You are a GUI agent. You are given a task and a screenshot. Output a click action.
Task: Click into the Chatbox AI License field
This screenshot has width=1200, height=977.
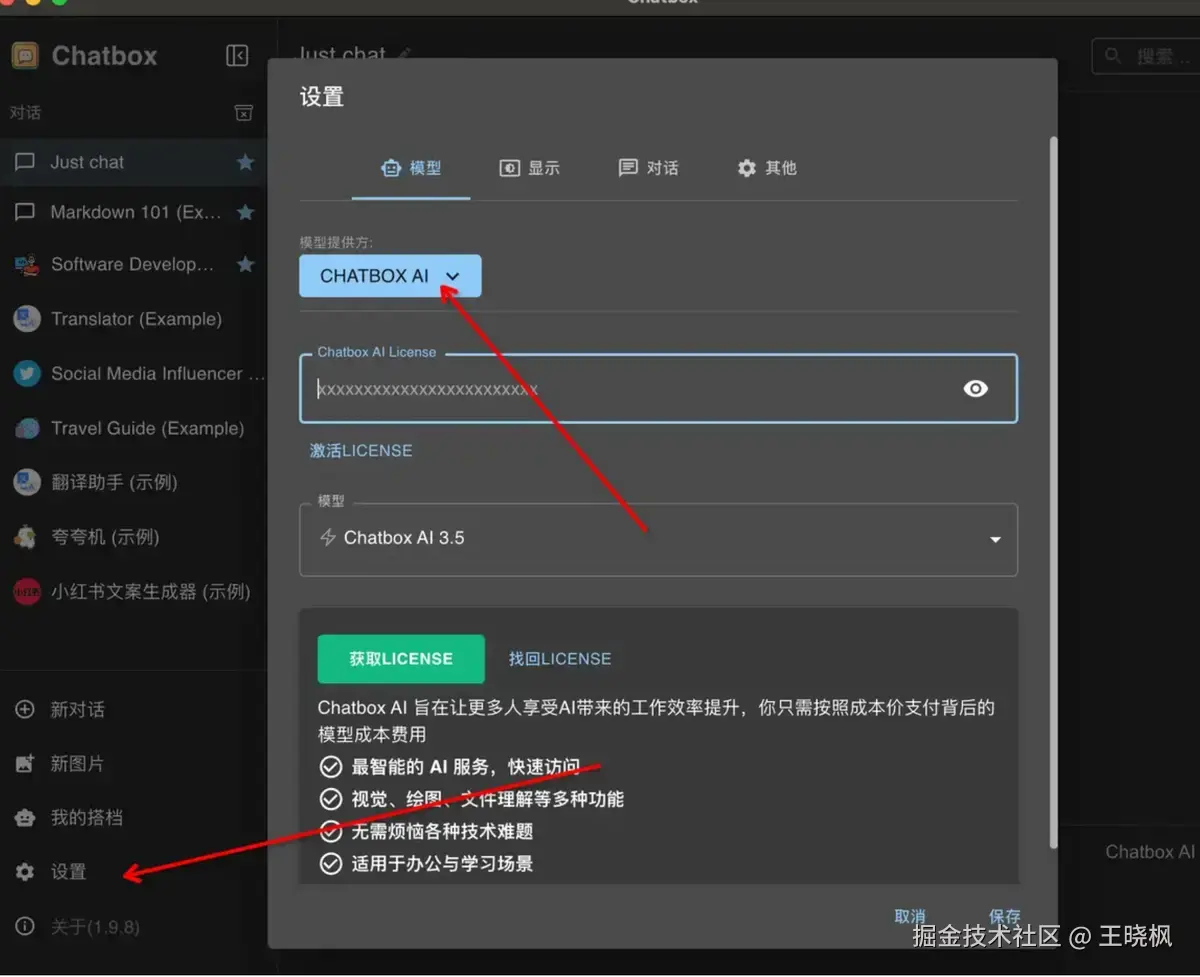coord(658,389)
